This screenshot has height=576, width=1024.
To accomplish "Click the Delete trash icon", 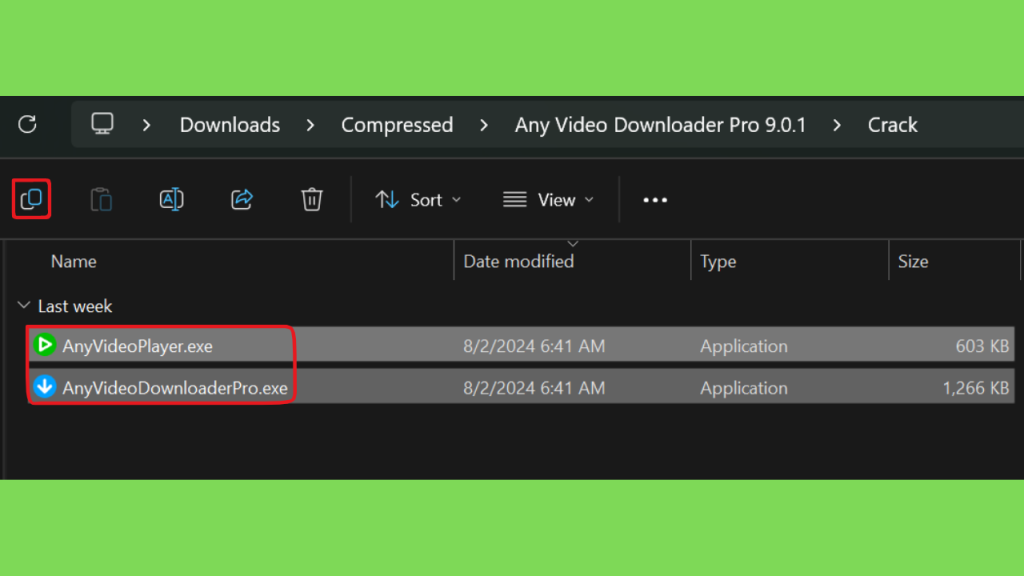I will tap(312, 199).
